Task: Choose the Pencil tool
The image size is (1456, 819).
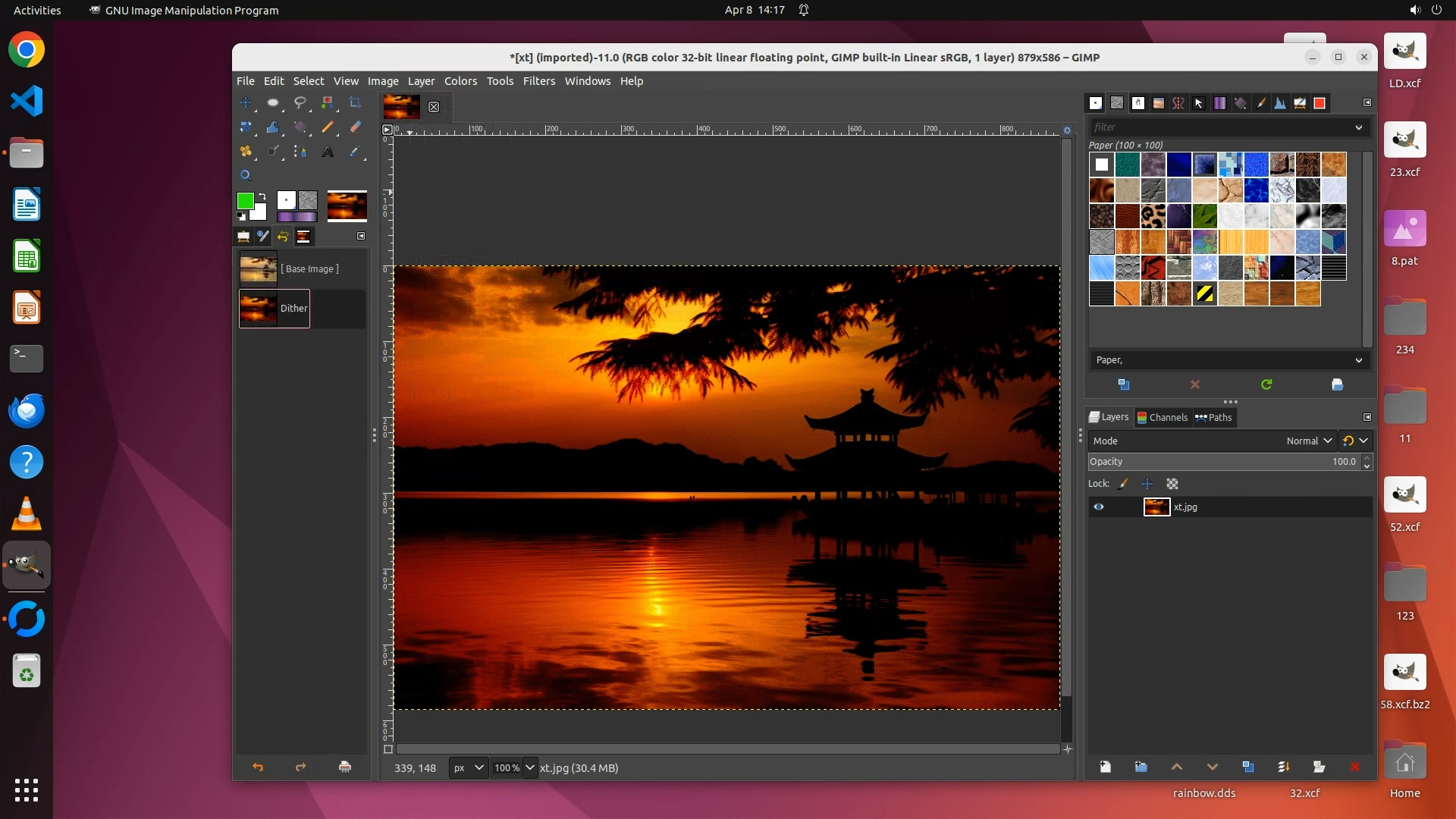Action: tap(328, 127)
